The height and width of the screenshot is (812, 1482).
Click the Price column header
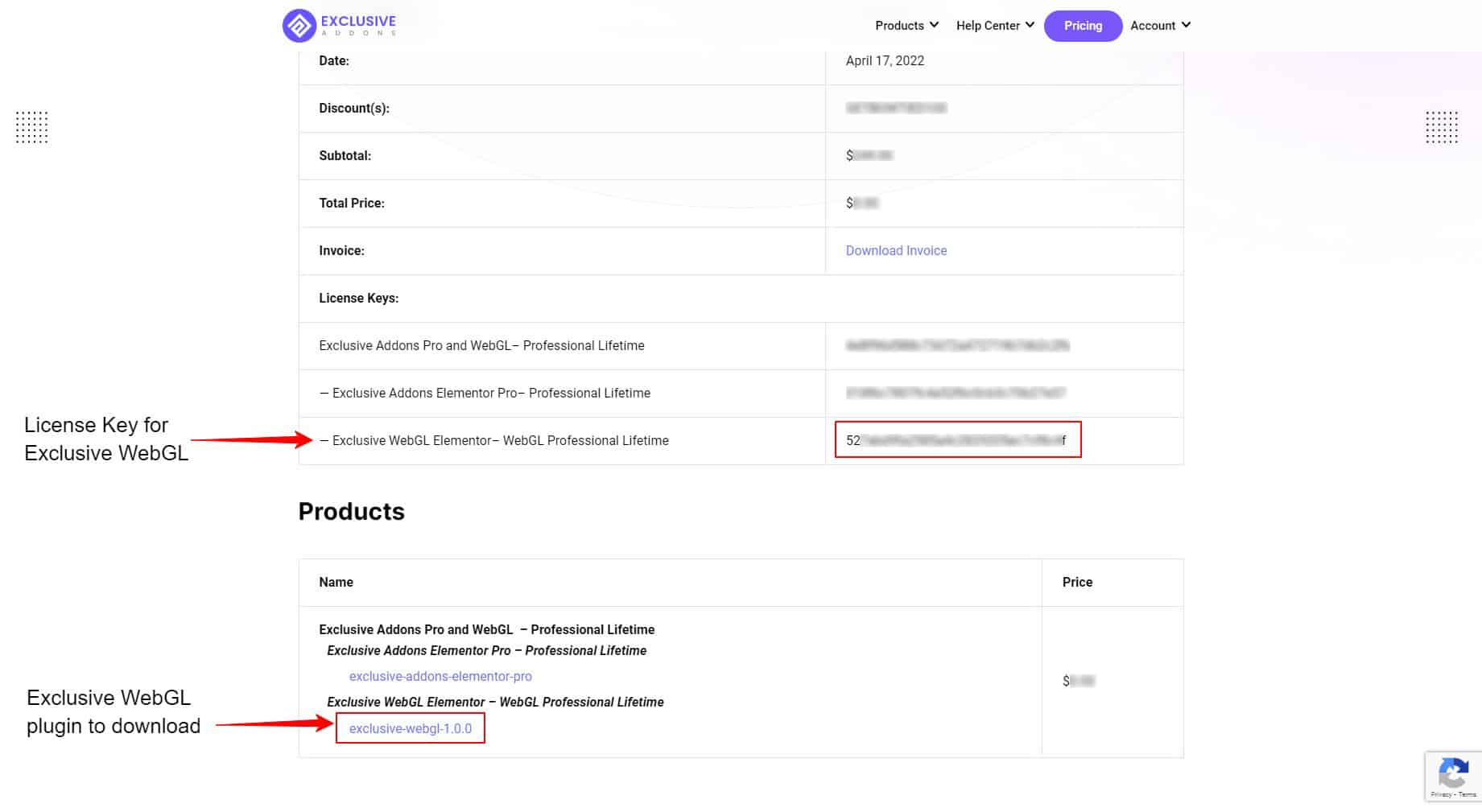pyautogui.click(x=1077, y=582)
